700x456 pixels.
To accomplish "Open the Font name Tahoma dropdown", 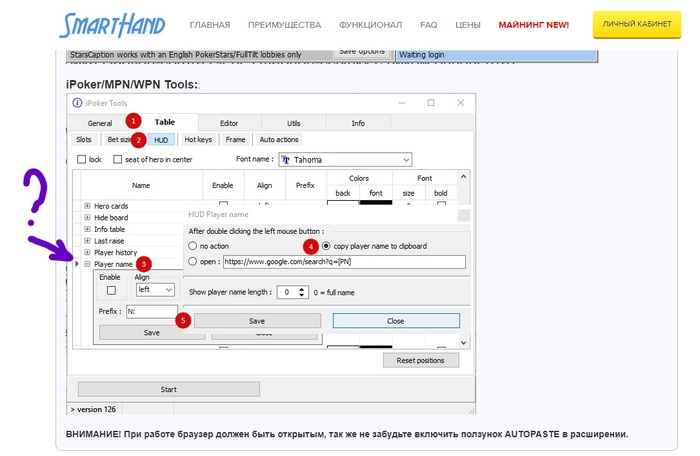I will 345,159.
